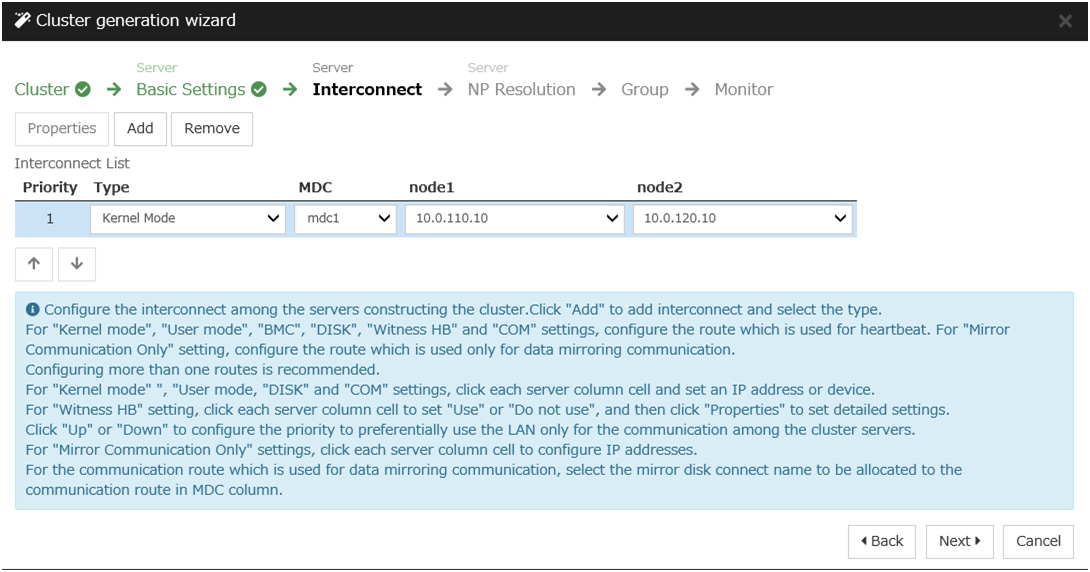This screenshot has height=572, width=1090.
Task: Go to the Cluster wizard step
Action: tap(42, 90)
